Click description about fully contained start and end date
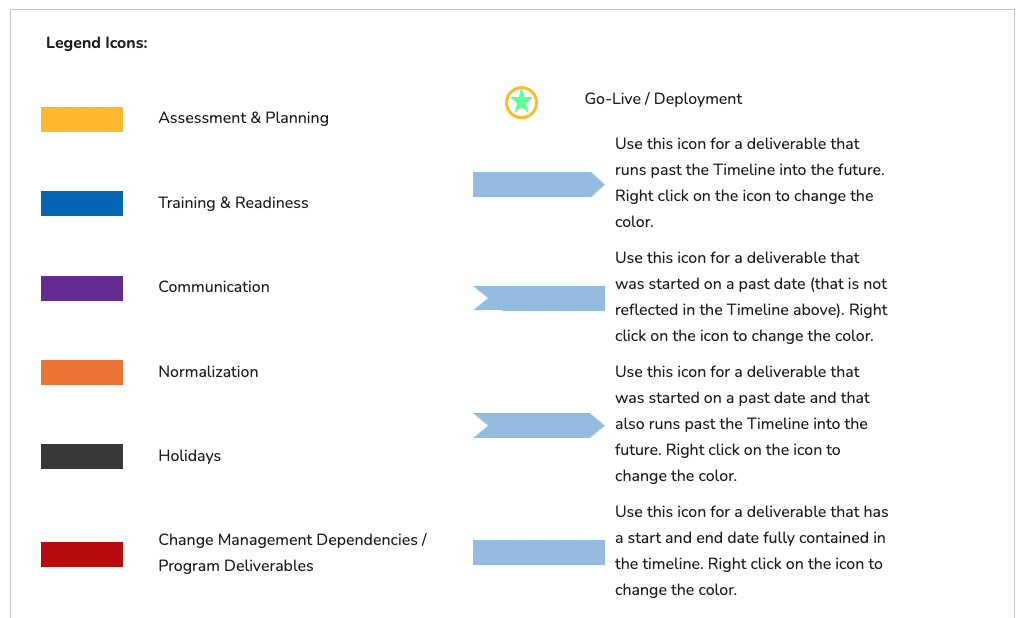The image size is (1026, 618). pos(751,551)
